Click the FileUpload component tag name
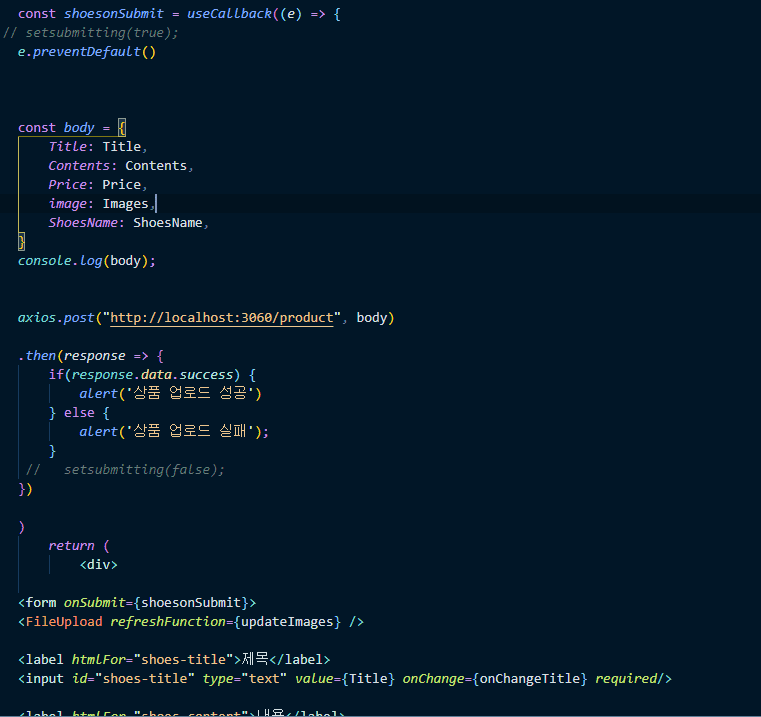Screen dimensions: 761x717 [64, 622]
